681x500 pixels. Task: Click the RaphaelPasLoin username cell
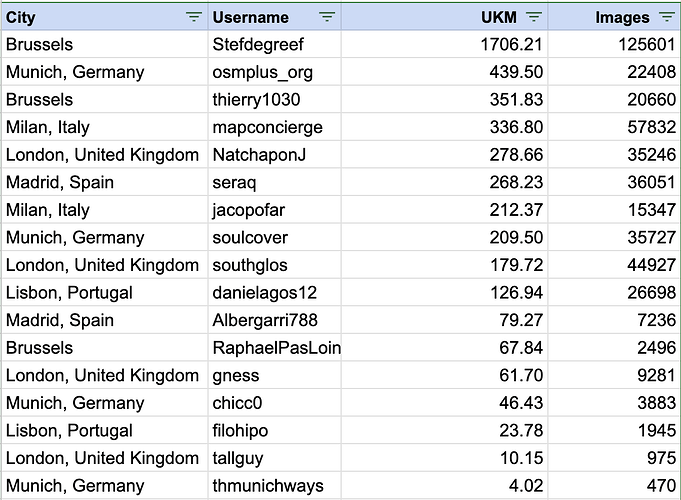(274, 348)
